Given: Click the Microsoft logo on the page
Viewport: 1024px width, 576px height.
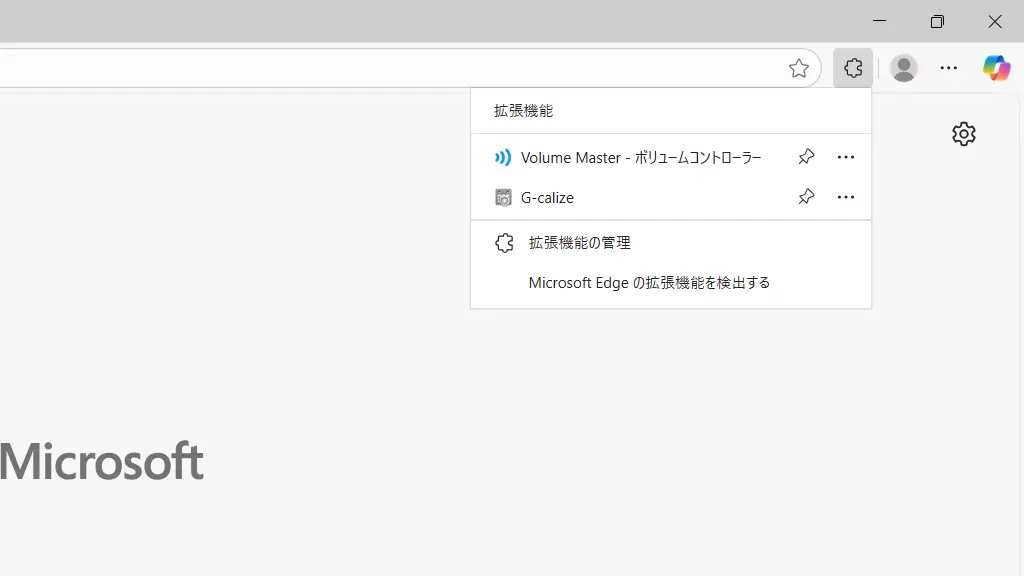Looking at the screenshot, I should coord(102,461).
